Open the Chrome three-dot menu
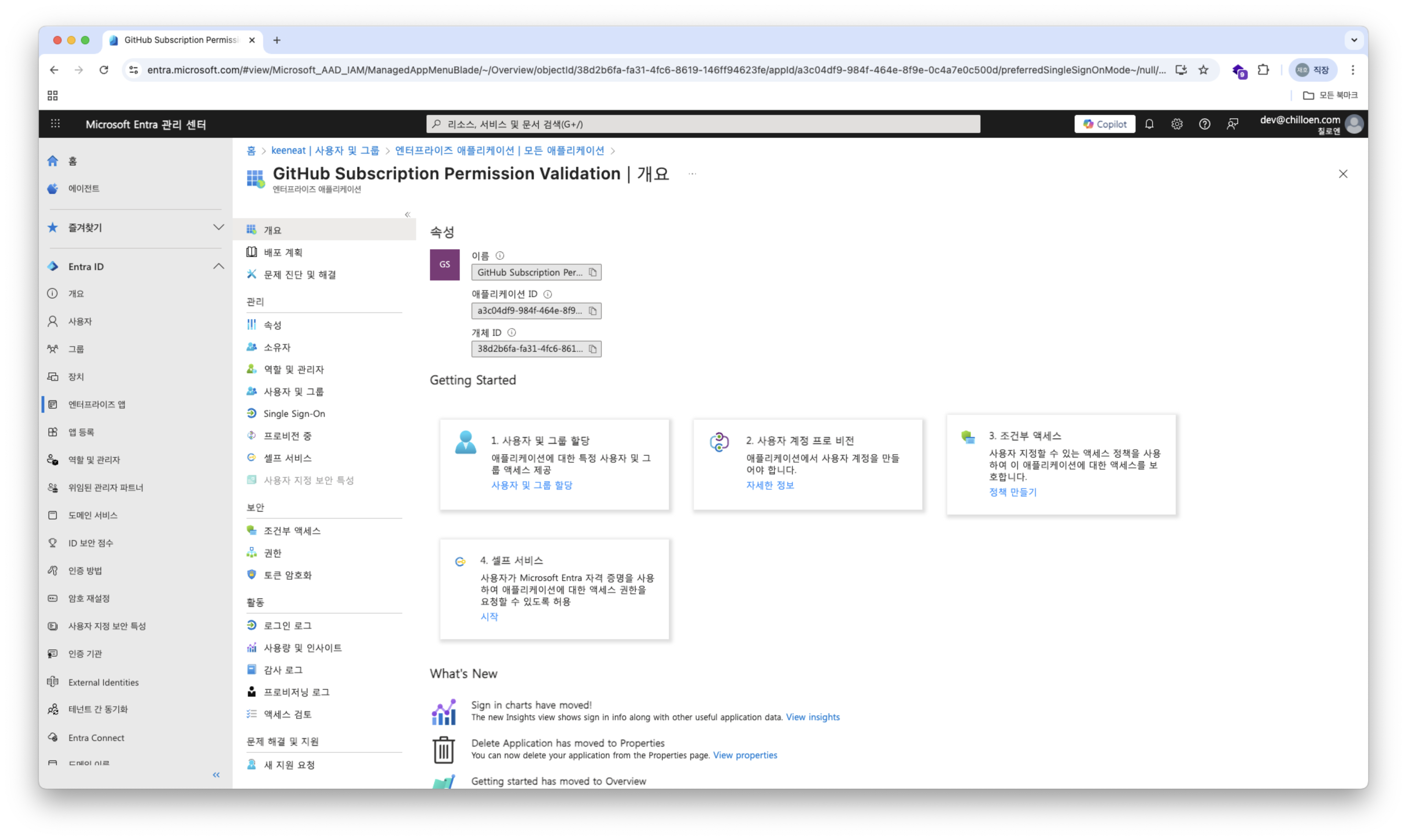Image resolution: width=1407 pixels, height=840 pixels. tap(1353, 70)
